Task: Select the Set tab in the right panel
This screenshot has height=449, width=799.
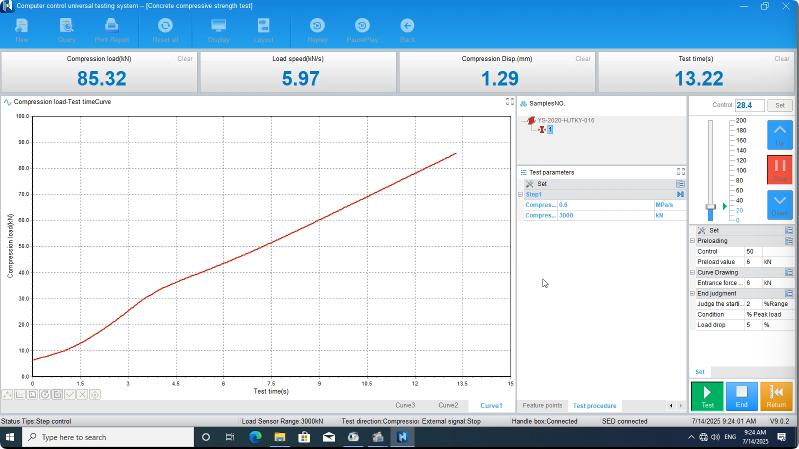Action: tap(700, 372)
